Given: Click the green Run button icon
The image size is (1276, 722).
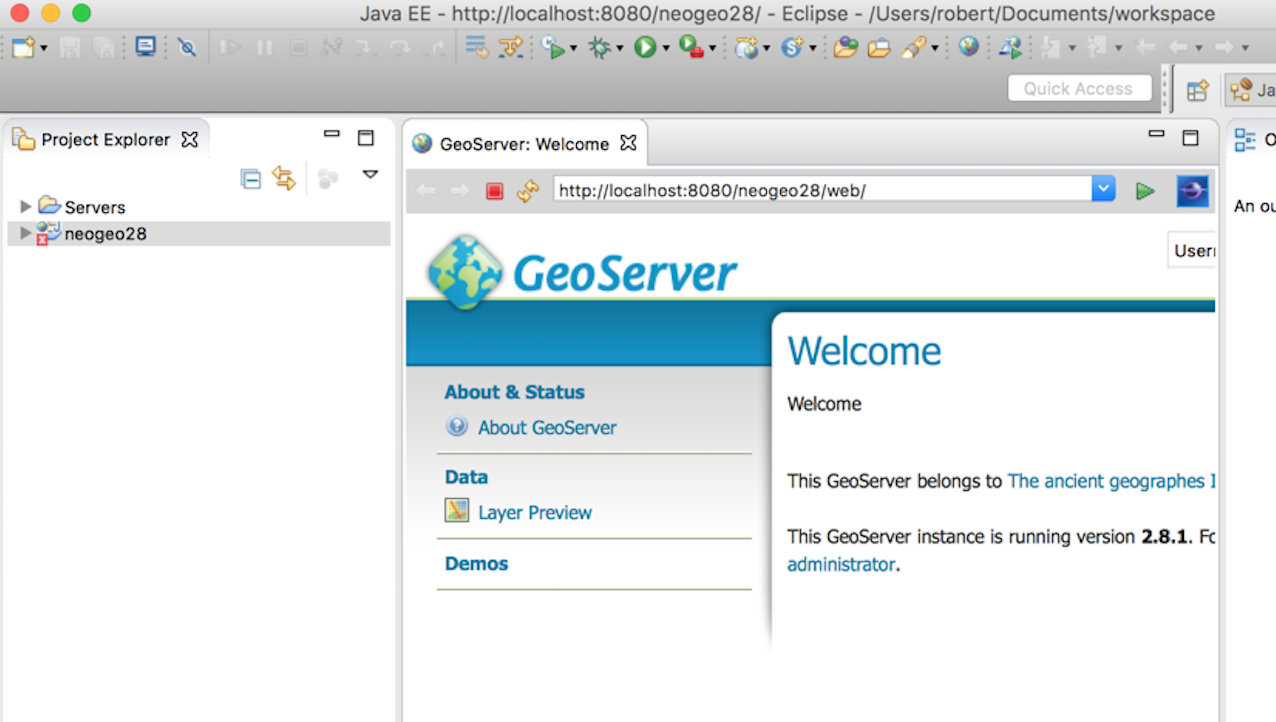Looking at the screenshot, I should (645, 47).
